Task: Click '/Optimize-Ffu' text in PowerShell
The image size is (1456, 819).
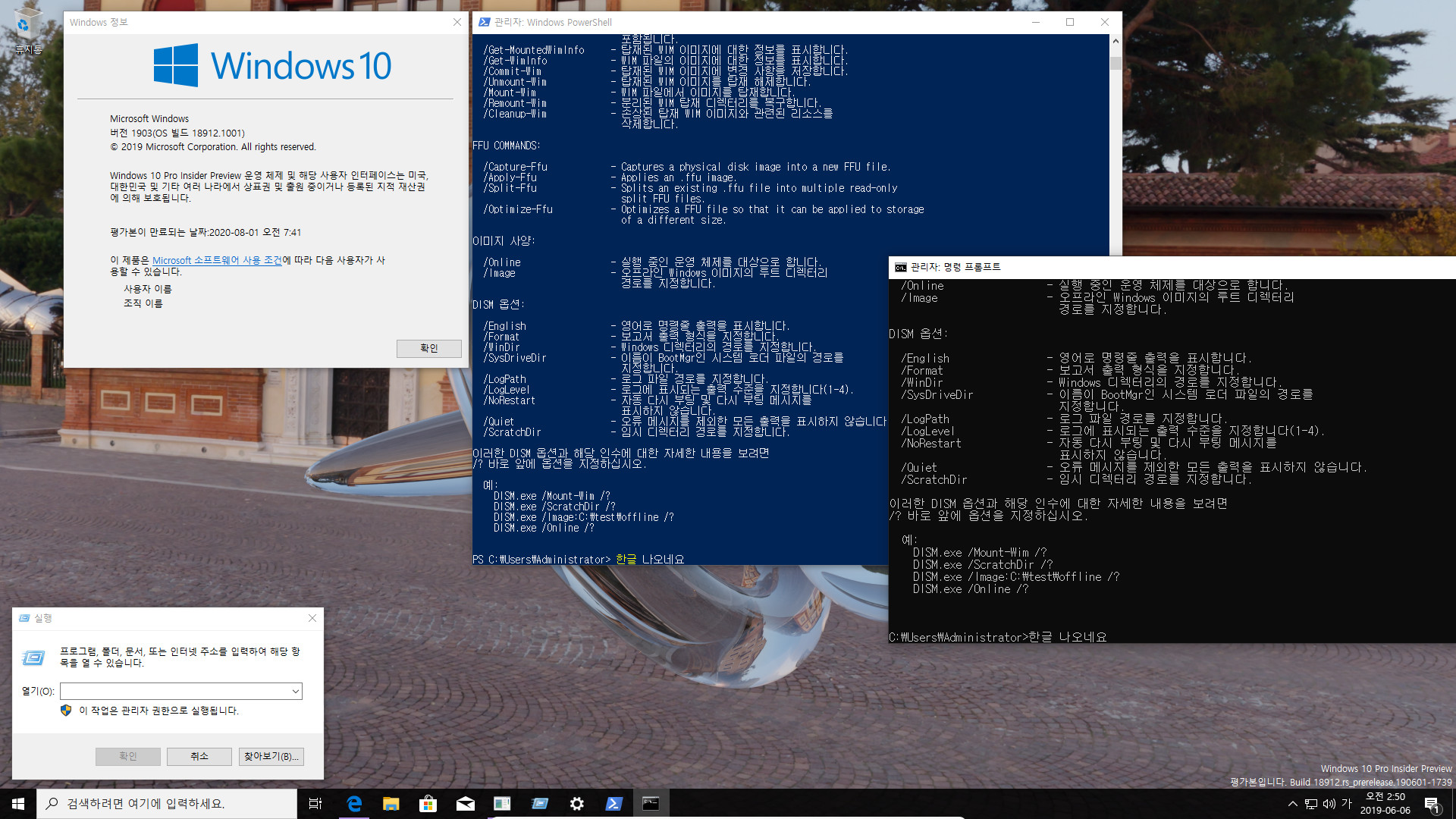Action: point(518,209)
